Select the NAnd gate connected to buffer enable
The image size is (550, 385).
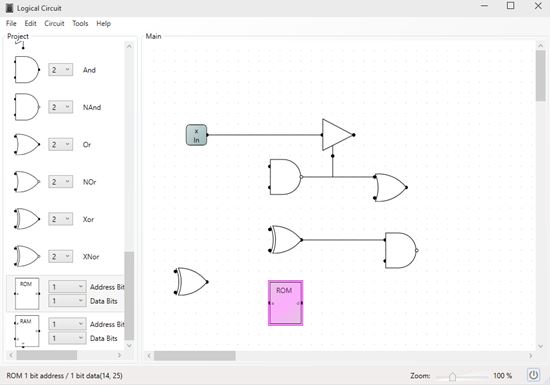coord(285,177)
